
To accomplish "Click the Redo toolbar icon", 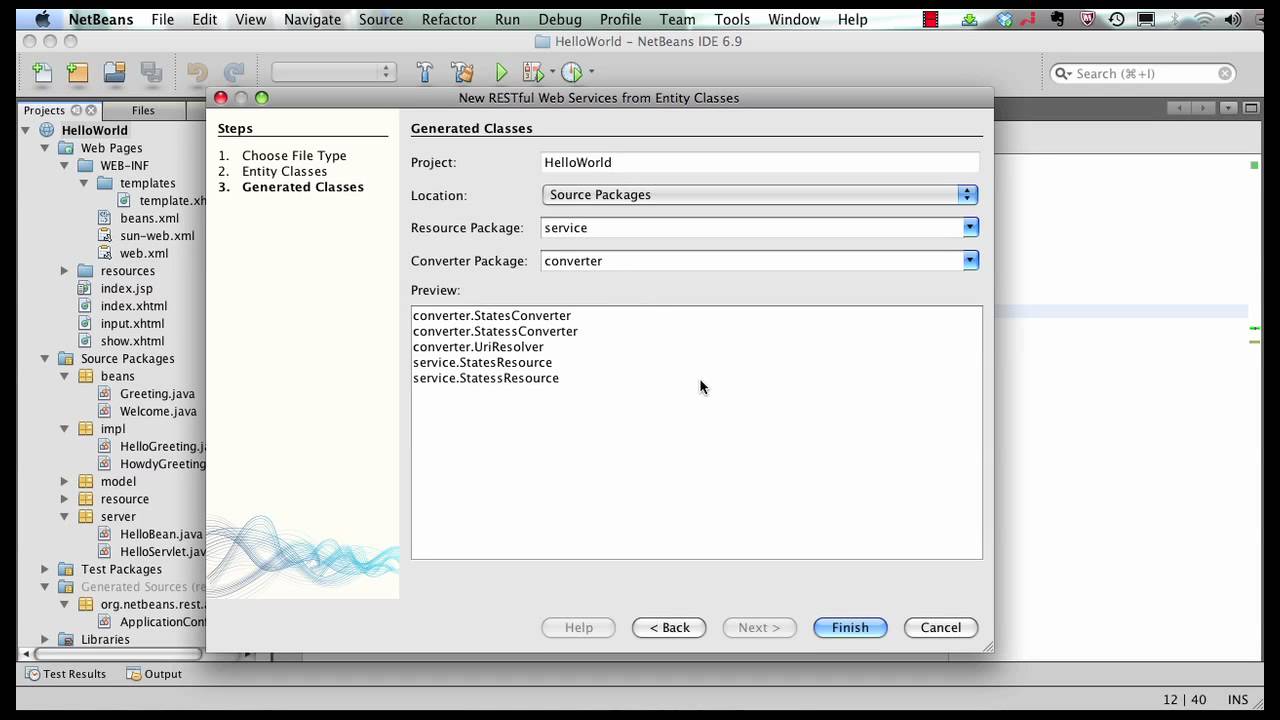I will click(x=234, y=72).
